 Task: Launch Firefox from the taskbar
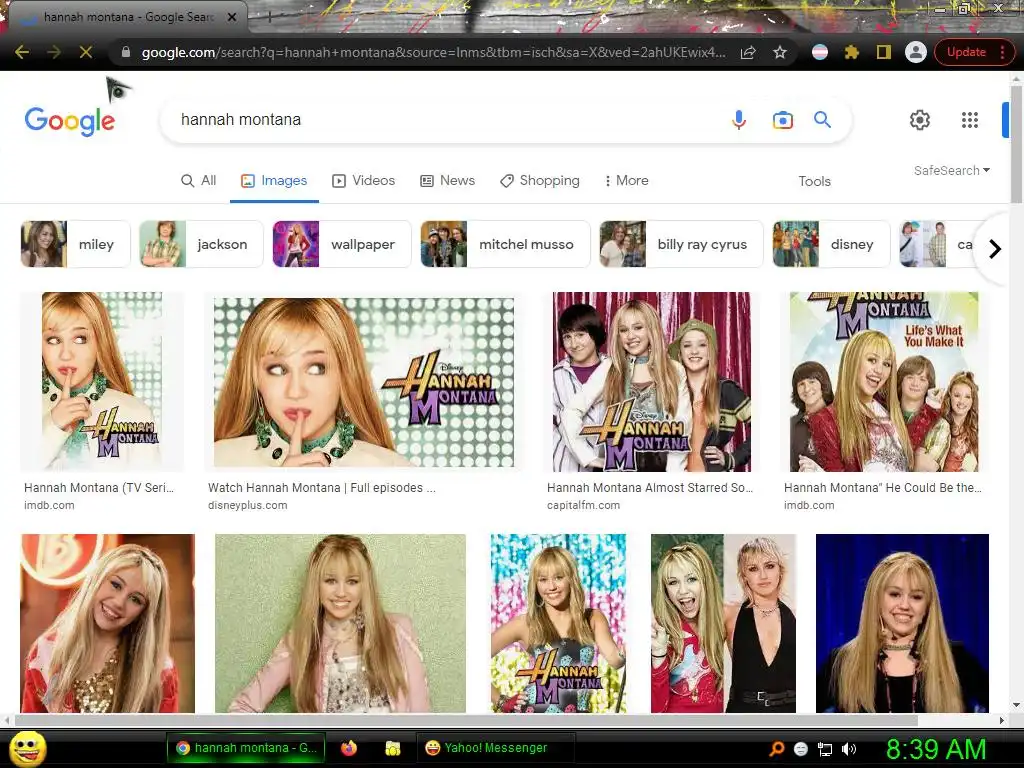coord(349,748)
